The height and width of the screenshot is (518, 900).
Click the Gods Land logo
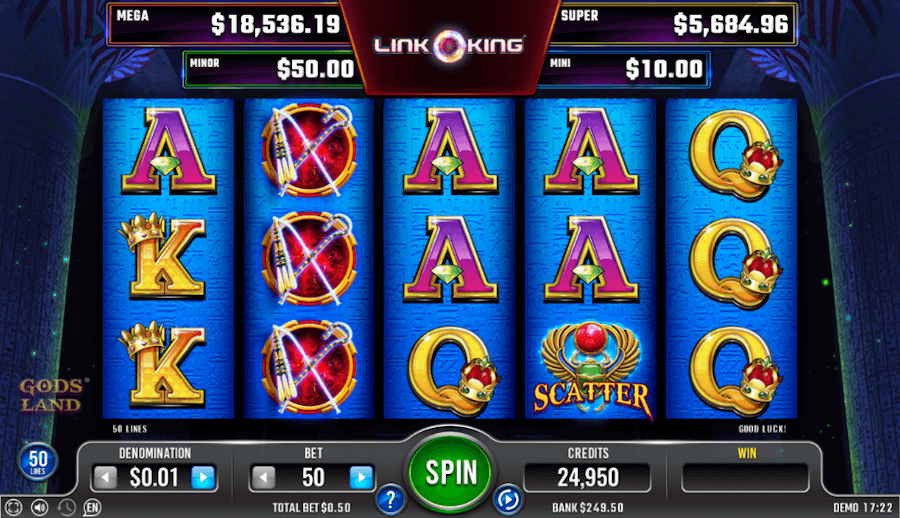point(52,395)
